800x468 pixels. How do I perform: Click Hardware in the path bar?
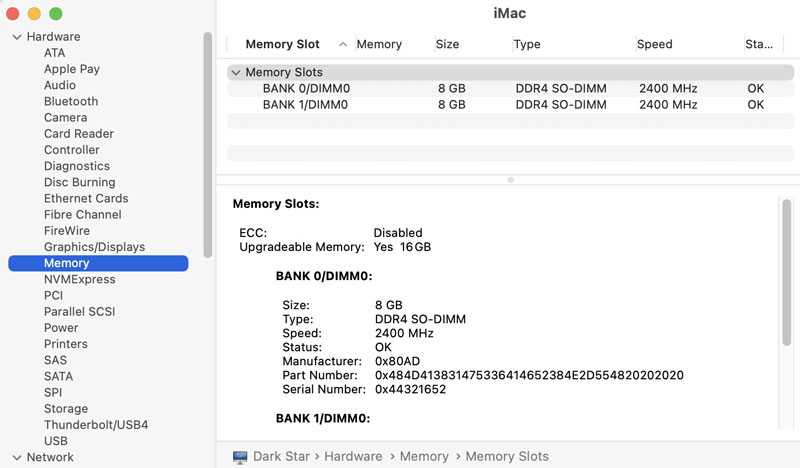pos(353,457)
